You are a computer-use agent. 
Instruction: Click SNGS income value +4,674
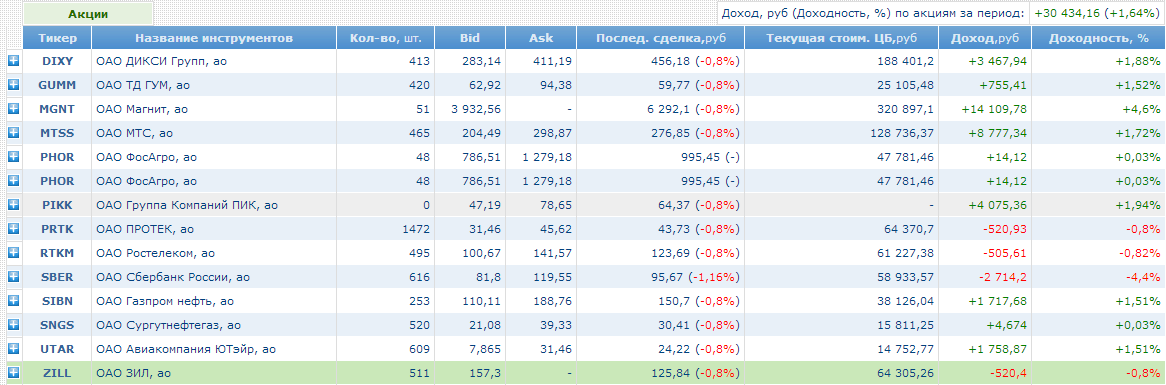(1006, 325)
